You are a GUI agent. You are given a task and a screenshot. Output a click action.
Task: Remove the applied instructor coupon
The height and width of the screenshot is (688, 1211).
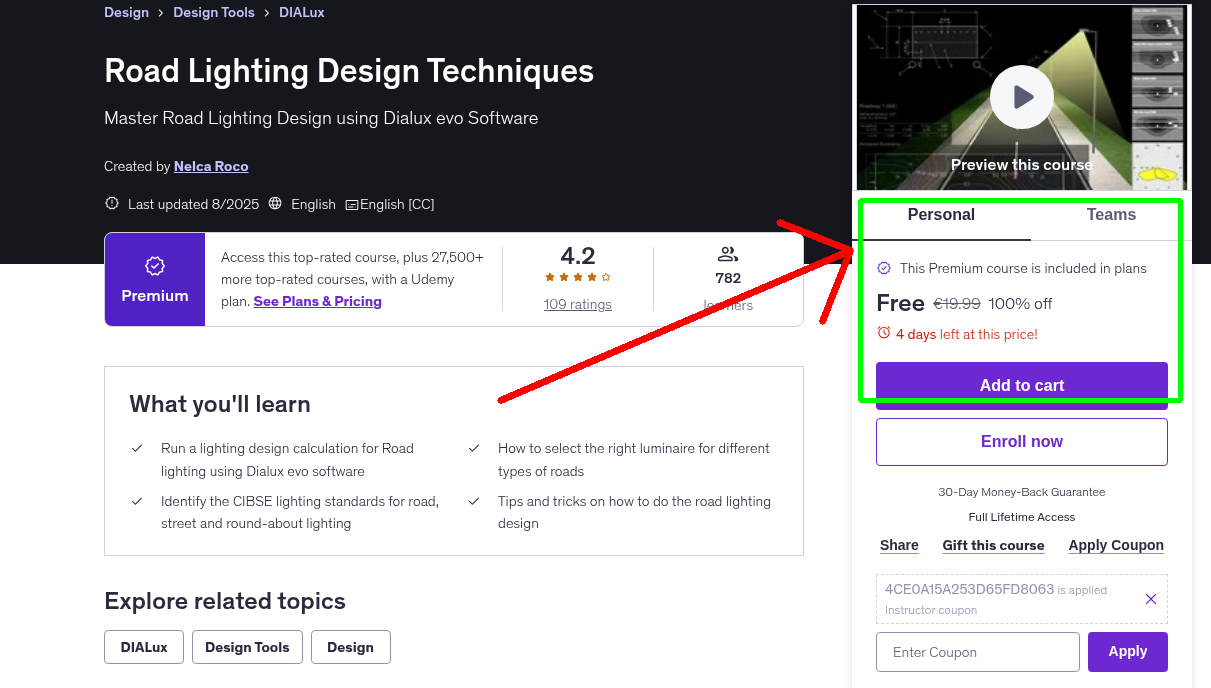[1150, 599]
